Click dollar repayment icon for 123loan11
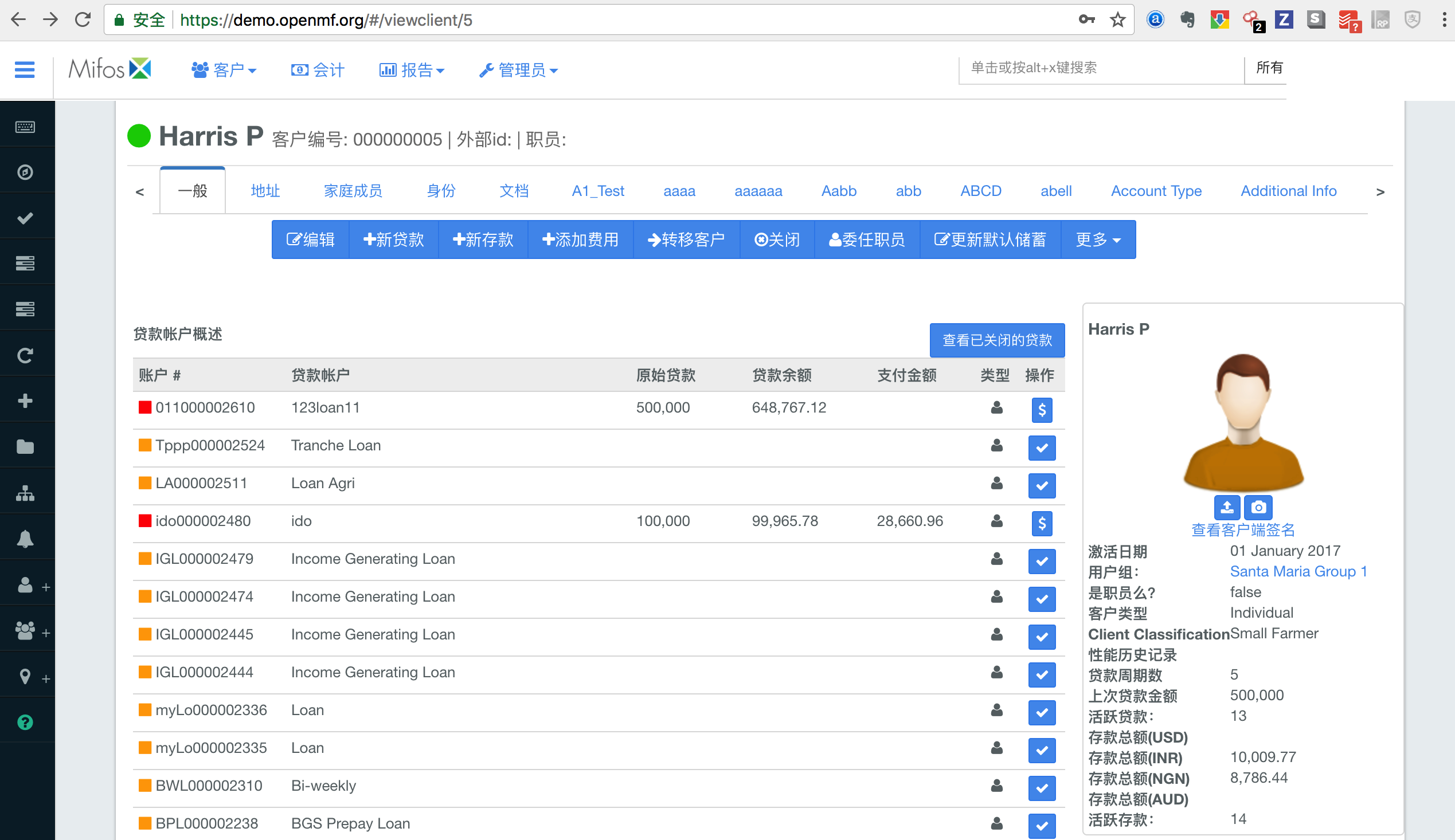1455x840 pixels. tap(1042, 410)
